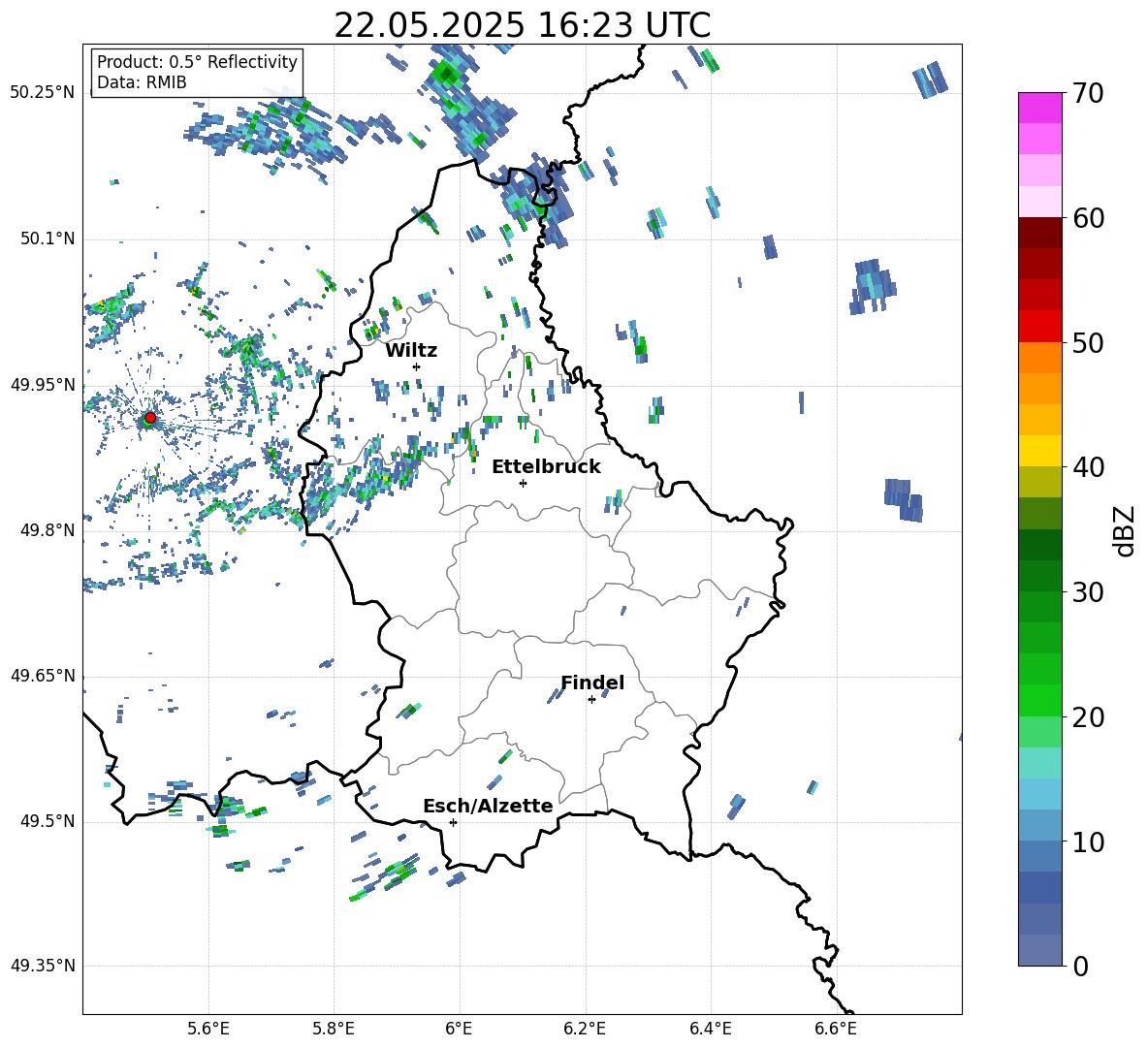Click 'Data: RMIB' text

[142, 82]
